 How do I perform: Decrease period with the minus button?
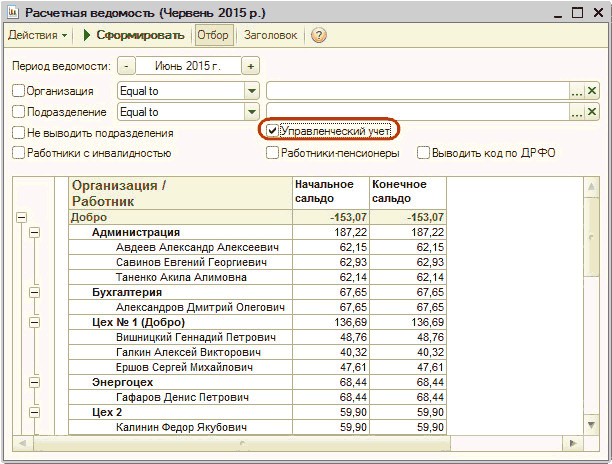(126, 66)
